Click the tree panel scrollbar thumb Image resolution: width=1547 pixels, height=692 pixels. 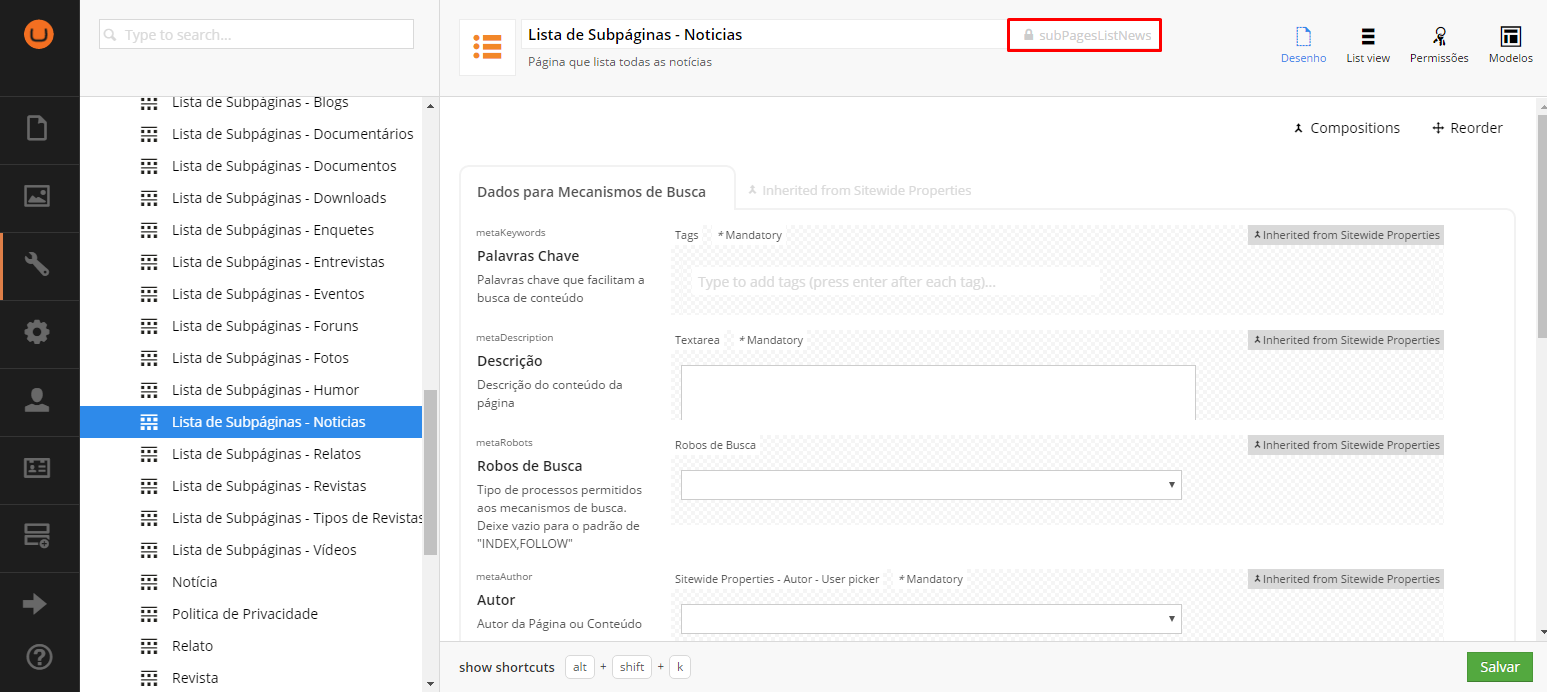point(431,472)
